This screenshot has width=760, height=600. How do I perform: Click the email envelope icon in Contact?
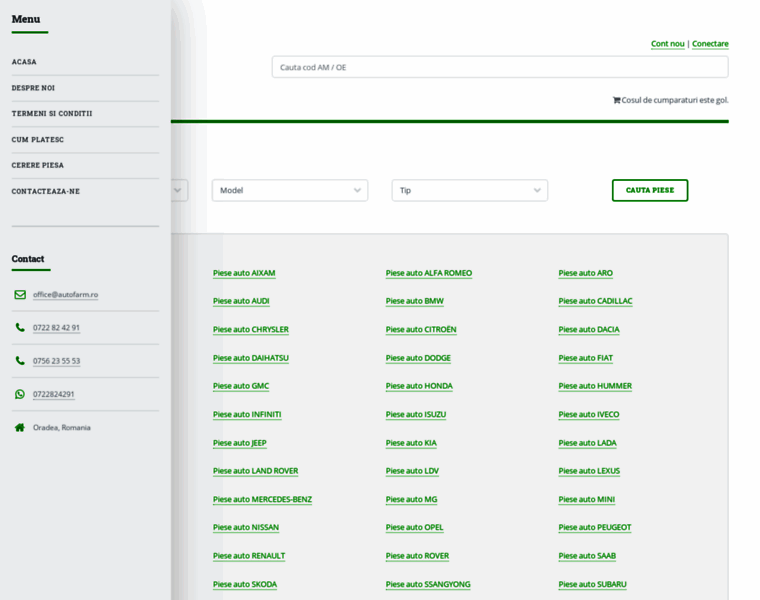point(20,295)
